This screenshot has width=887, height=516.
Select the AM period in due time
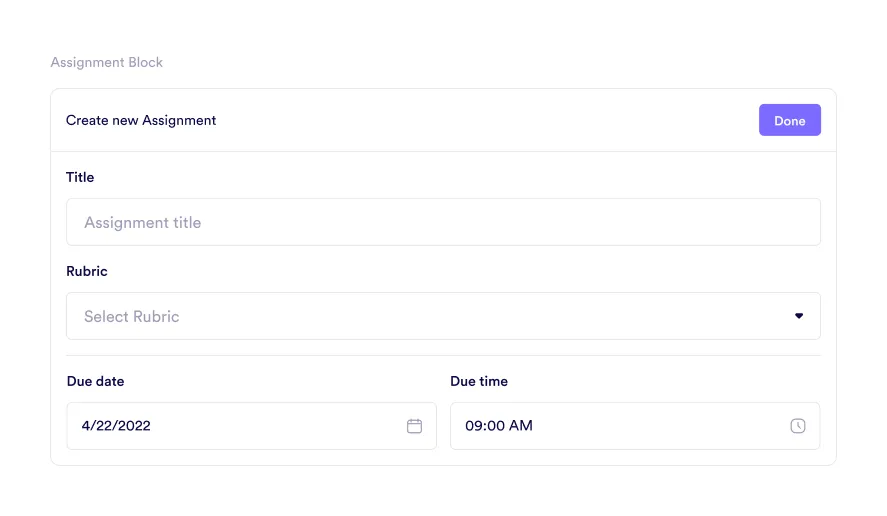(x=521, y=426)
